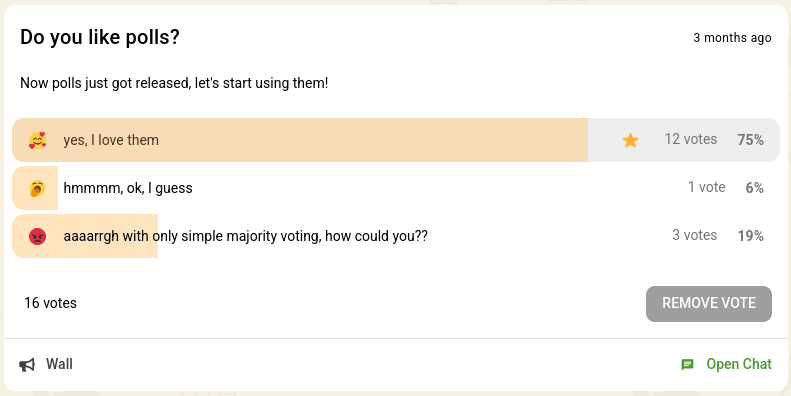Click the yawning face emoji icon
This screenshot has height=396, width=791.
(37, 188)
